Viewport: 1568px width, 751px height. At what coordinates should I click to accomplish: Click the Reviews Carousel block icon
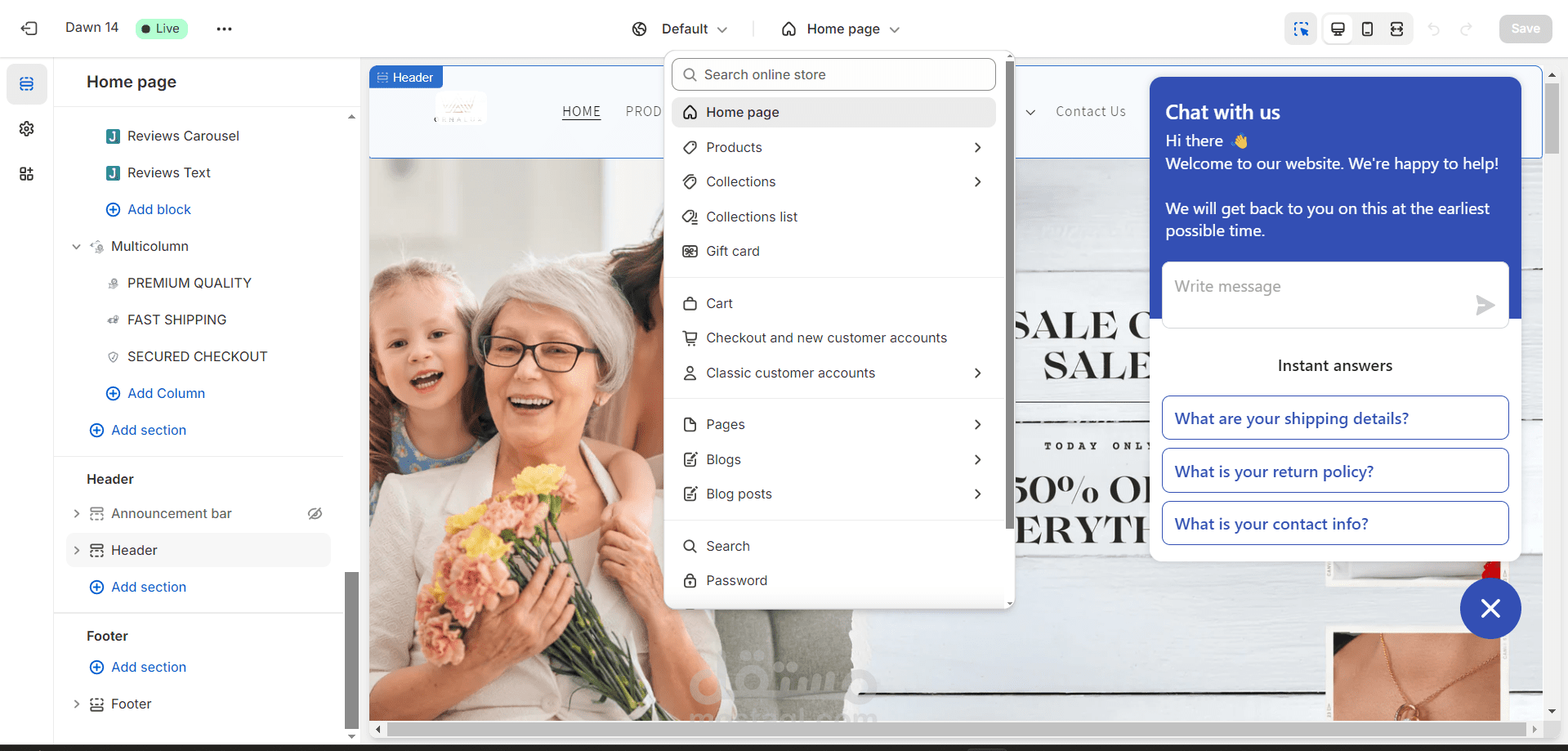point(114,136)
